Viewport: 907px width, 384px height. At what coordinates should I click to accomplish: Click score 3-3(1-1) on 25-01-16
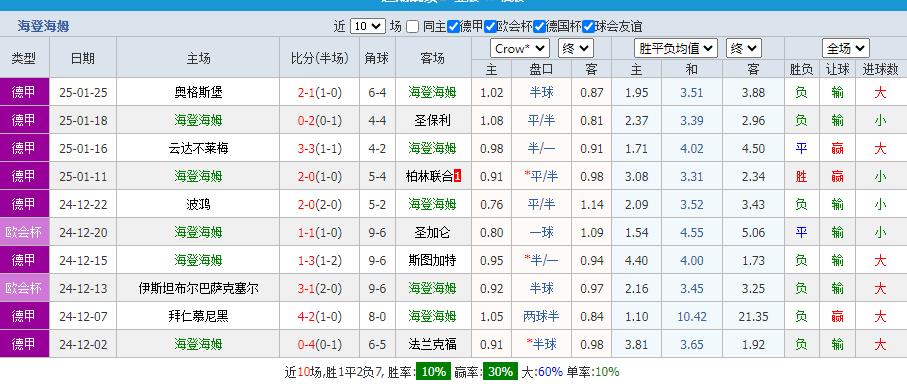coord(320,149)
